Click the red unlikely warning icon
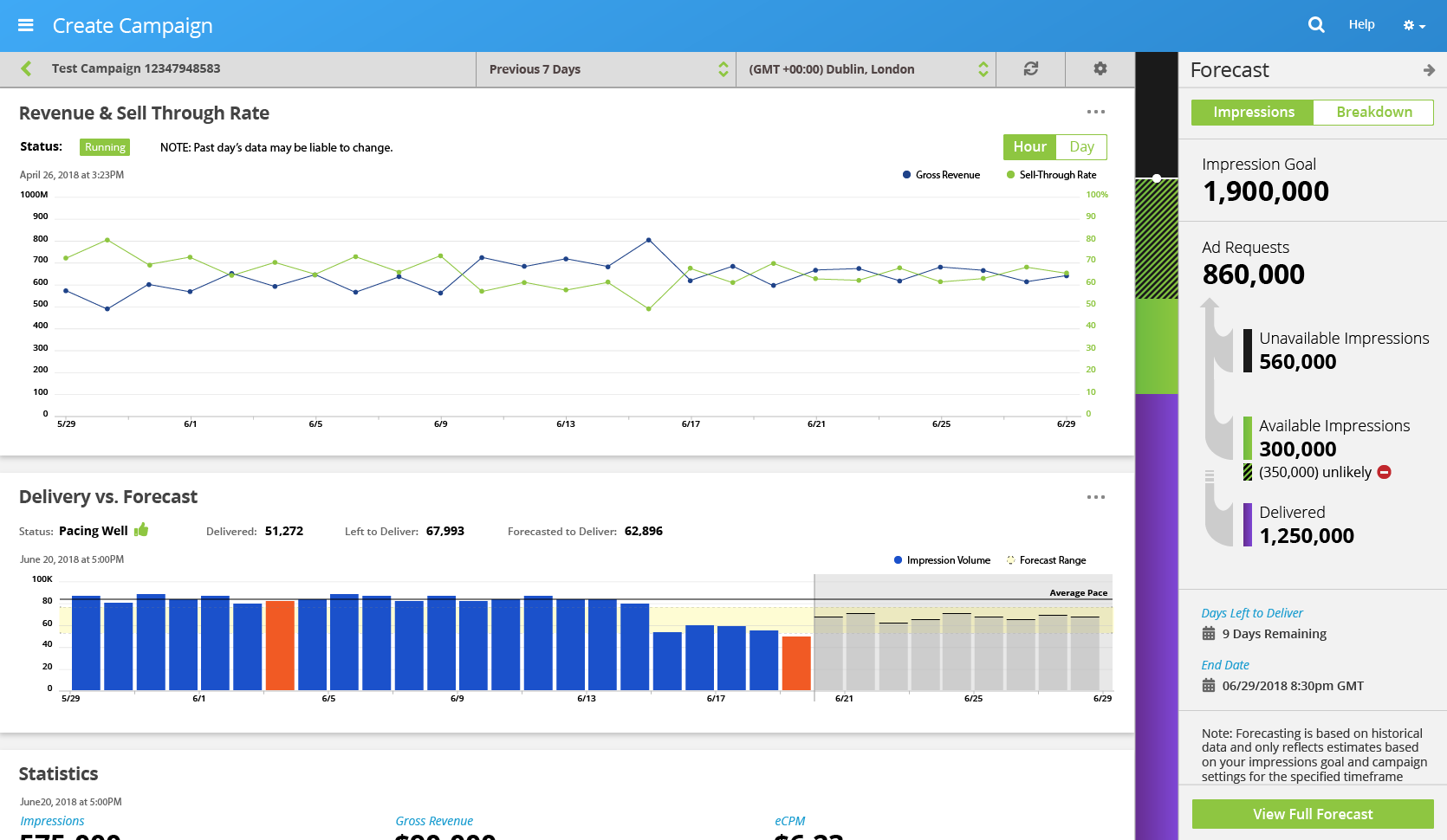 coord(1384,472)
